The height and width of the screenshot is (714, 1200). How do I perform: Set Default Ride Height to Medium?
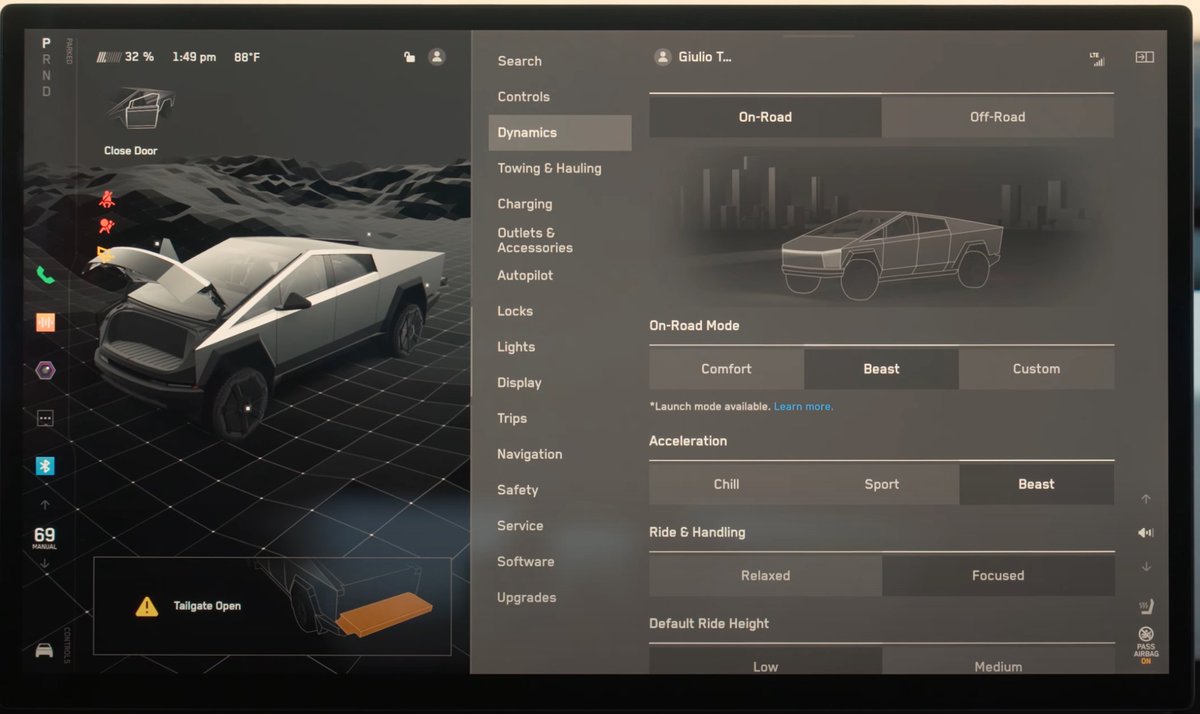coord(998,661)
